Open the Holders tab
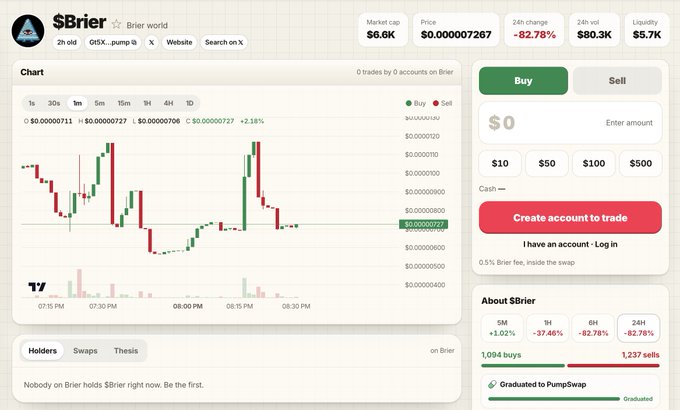The height and width of the screenshot is (410, 680). [42, 351]
